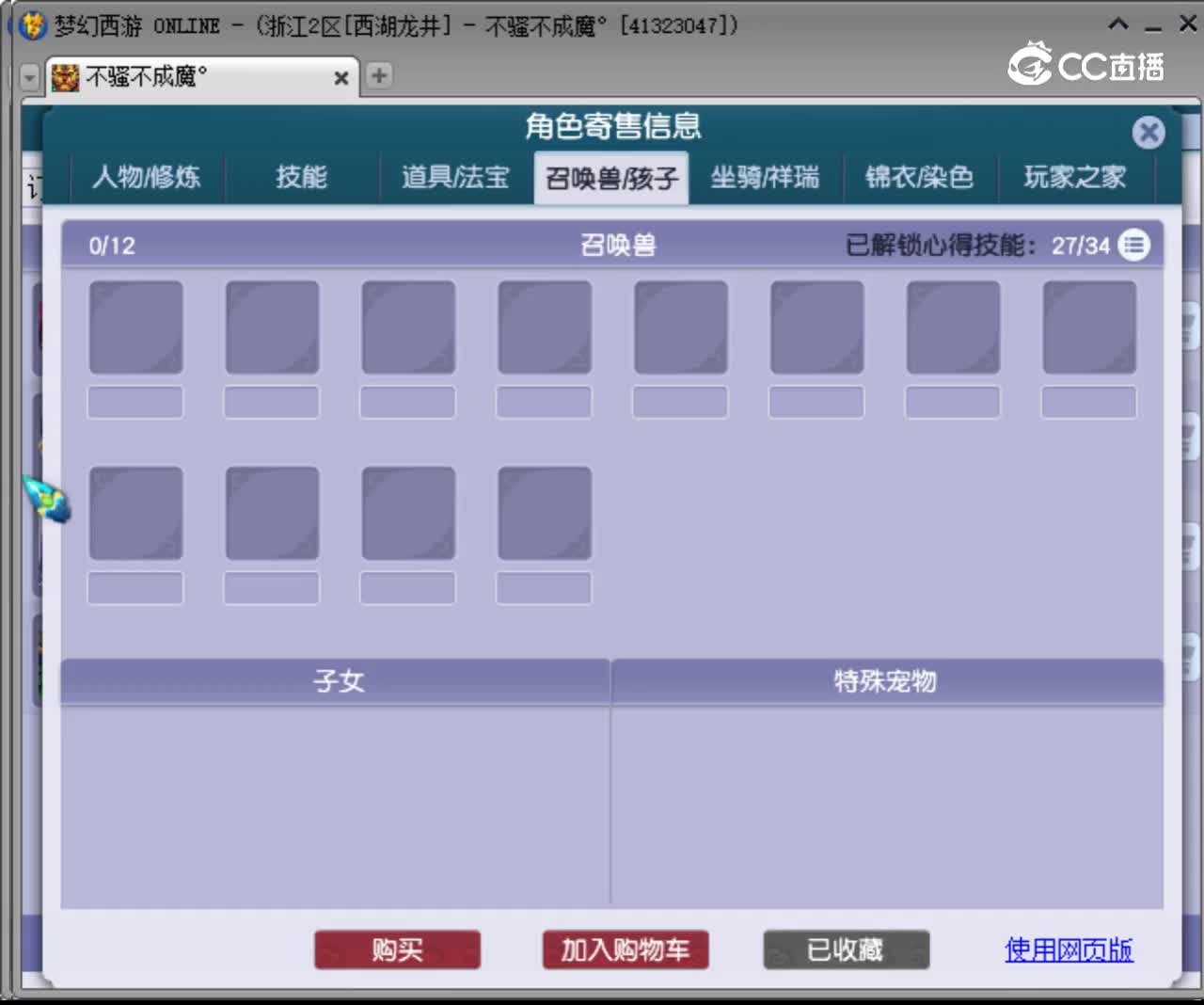Open the 使用网页版 link

(x=1069, y=949)
